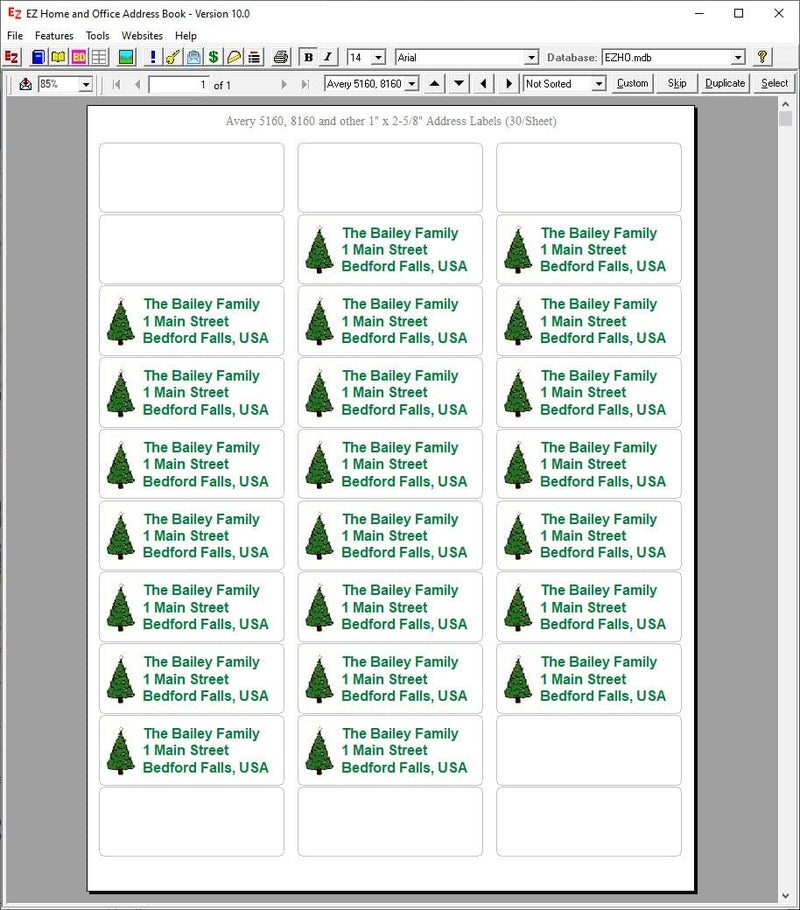Image resolution: width=800 pixels, height=910 pixels.
Task: Open the Websites menu
Action: pyautogui.click(x=142, y=35)
